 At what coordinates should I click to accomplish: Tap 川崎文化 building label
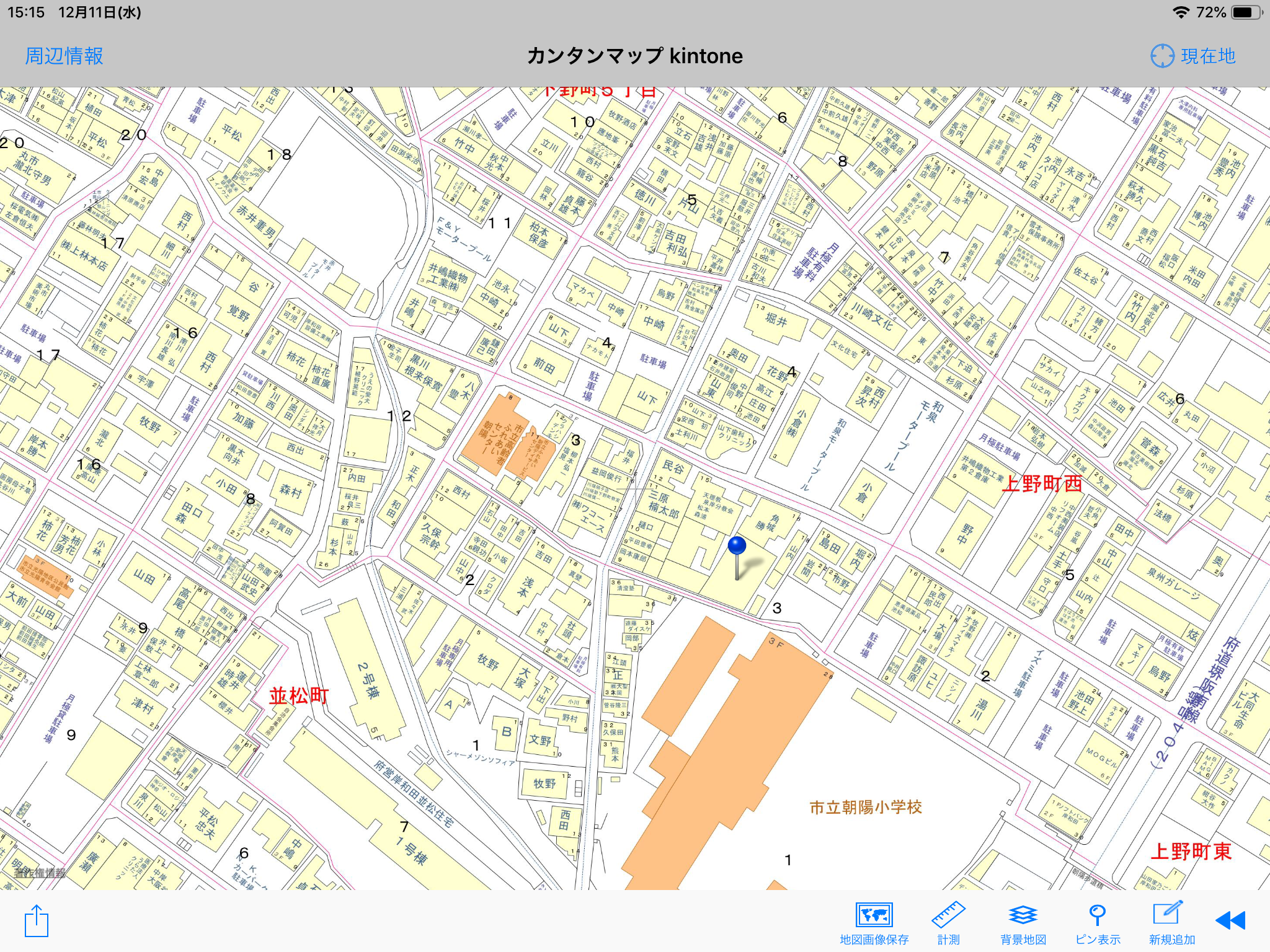(x=871, y=315)
